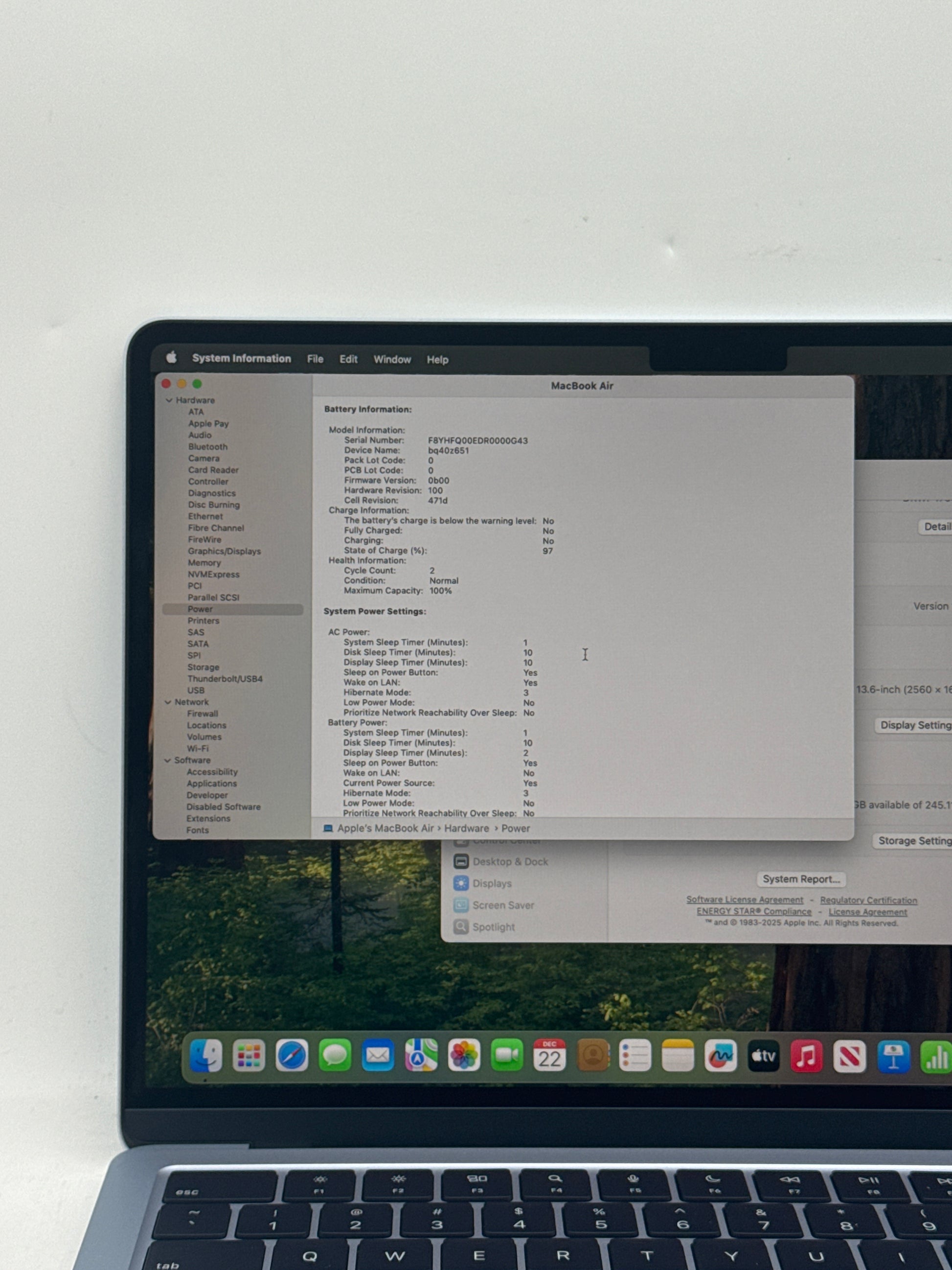
Task: Launch the Music app from Dock
Action: click(806, 1055)
